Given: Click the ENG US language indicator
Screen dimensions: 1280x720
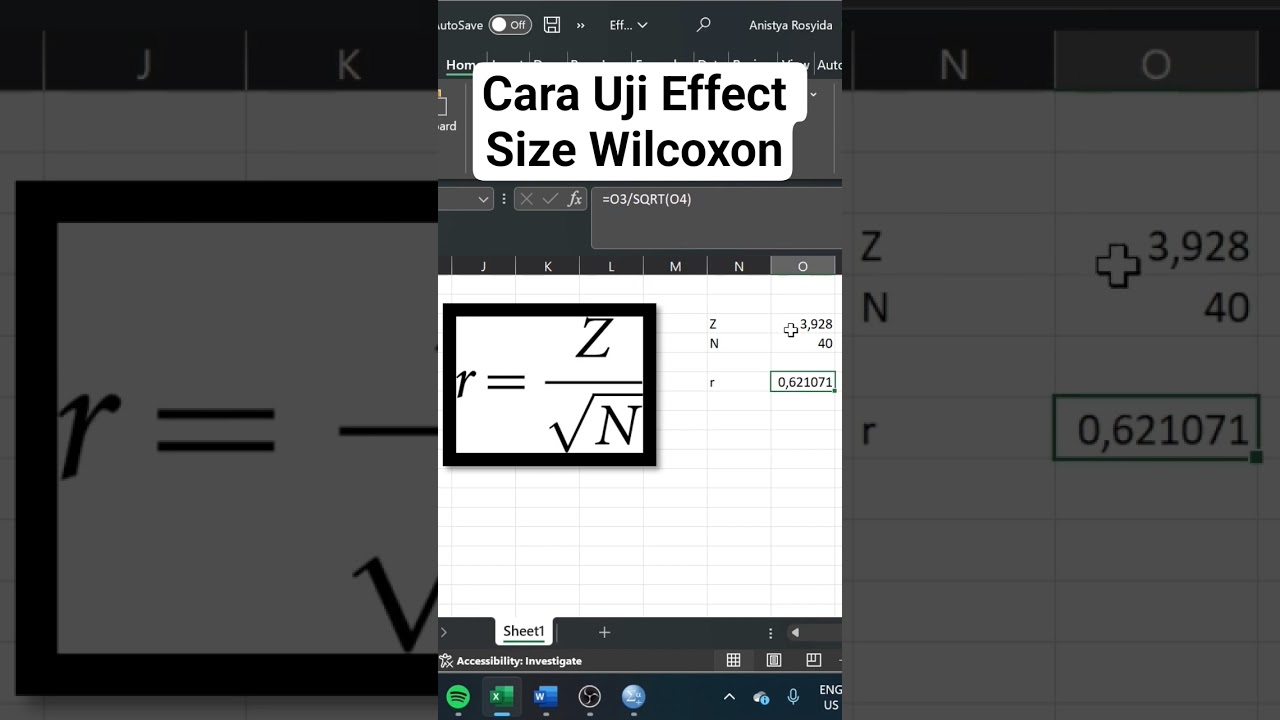Looking at the screenshot, I should [830, 697].
